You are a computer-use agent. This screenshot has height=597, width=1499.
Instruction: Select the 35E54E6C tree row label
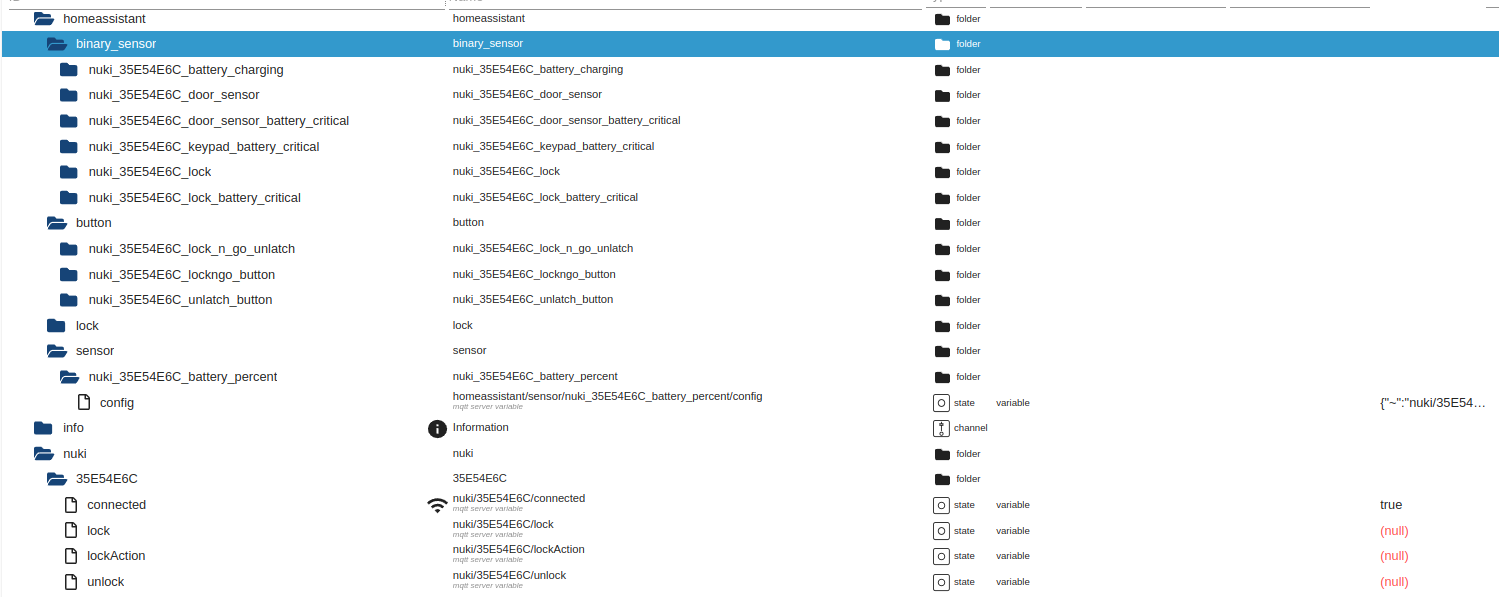107,479
